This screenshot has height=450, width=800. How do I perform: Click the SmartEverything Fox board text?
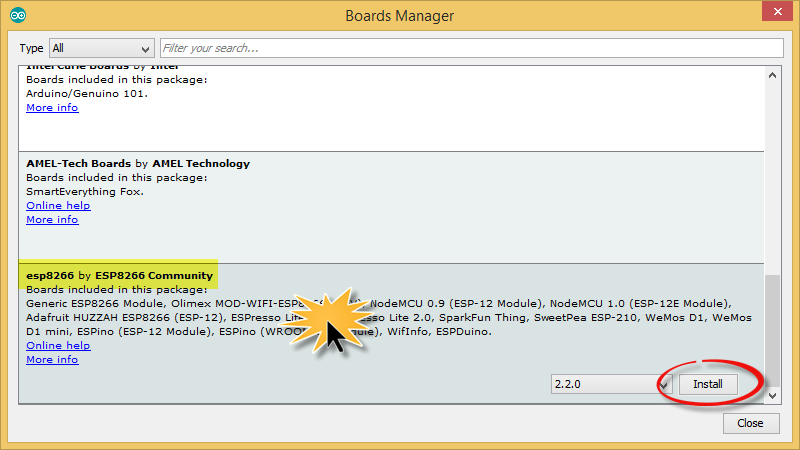pos(85,192)
